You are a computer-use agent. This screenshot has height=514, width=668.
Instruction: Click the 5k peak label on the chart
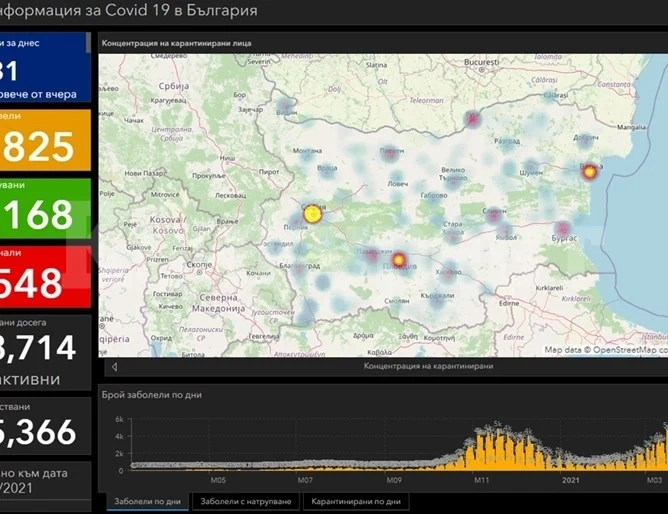point(498,423)
